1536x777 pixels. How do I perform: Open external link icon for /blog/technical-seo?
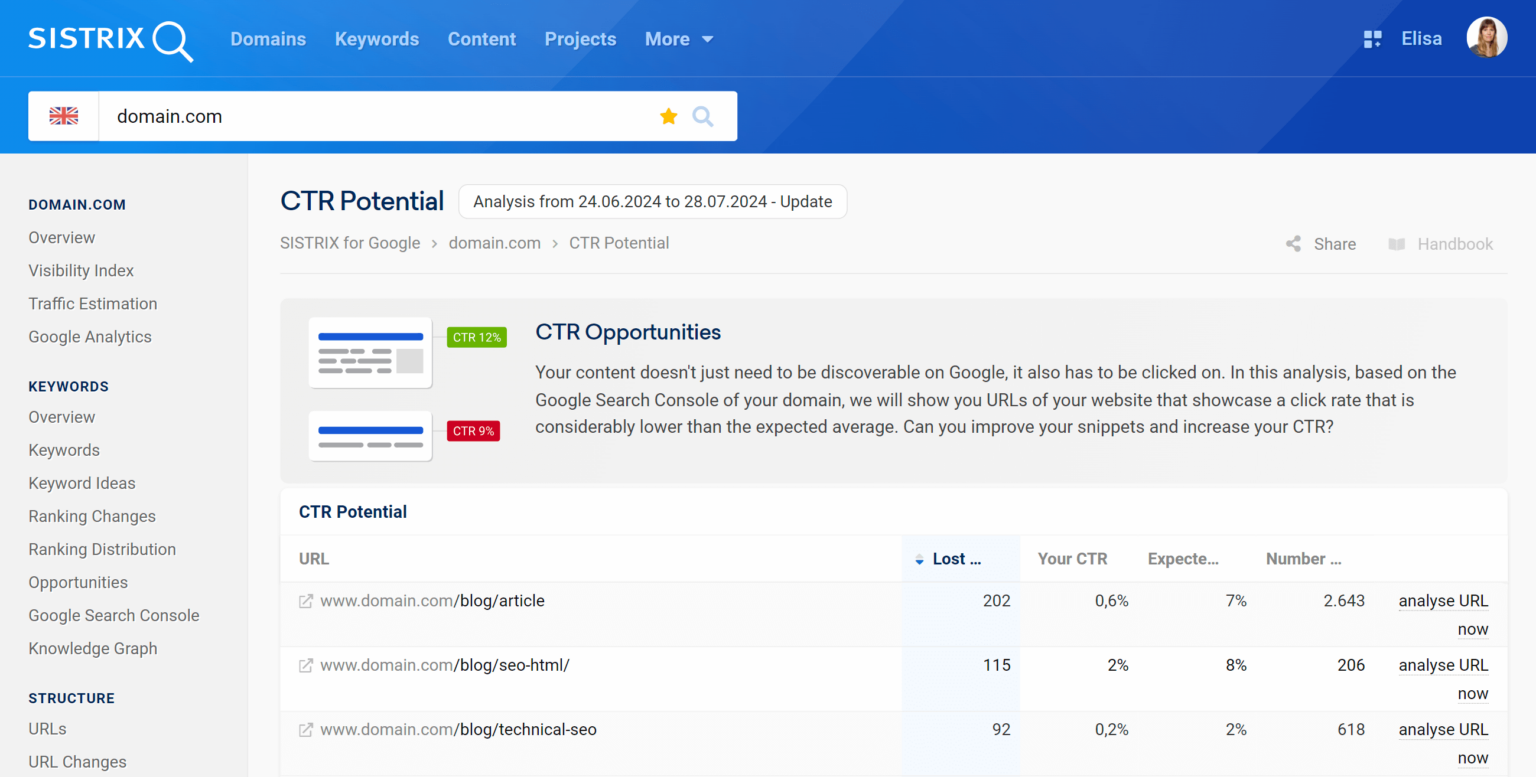tap(306, 730)
